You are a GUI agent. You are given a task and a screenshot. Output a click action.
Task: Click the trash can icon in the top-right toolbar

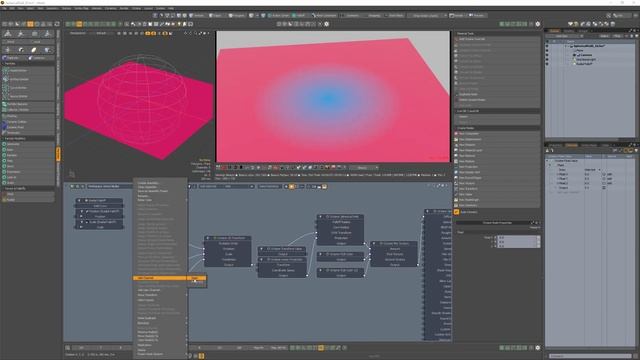tap(613, 24)
